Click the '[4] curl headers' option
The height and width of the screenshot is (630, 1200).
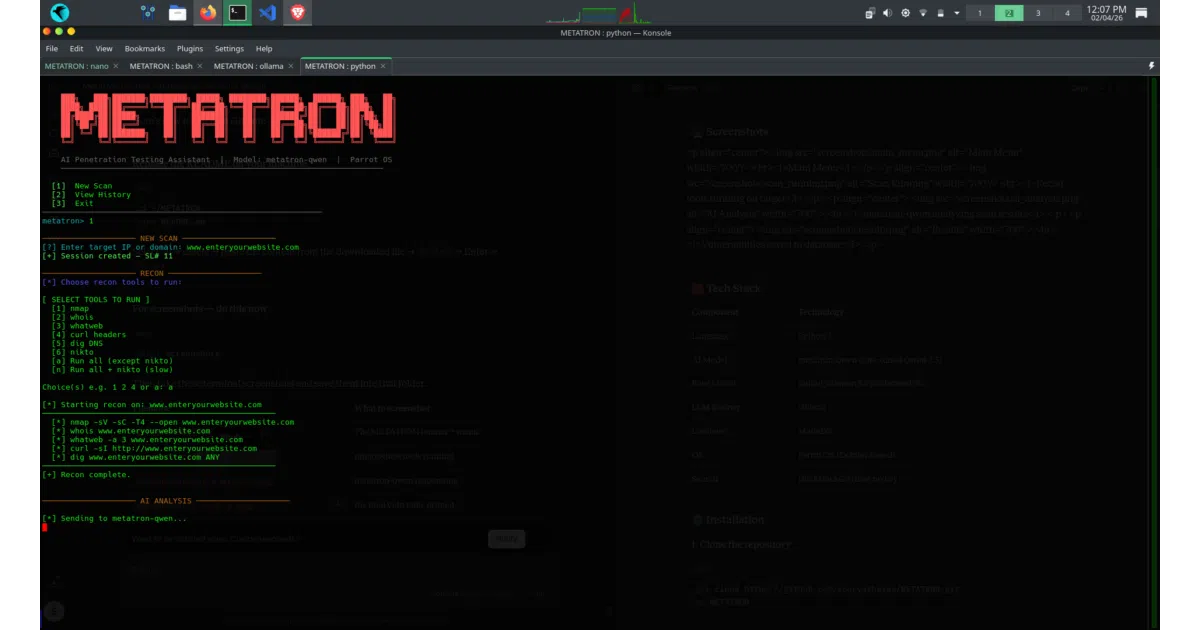[88, 334]
